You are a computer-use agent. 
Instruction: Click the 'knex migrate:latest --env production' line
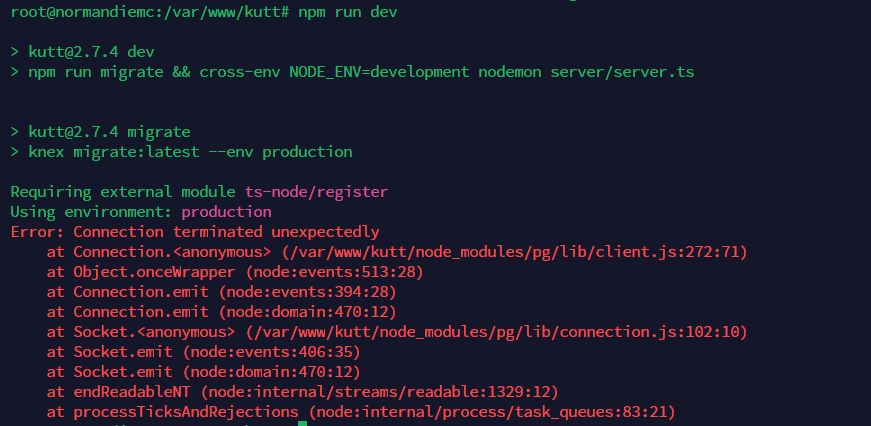(181, 152)
